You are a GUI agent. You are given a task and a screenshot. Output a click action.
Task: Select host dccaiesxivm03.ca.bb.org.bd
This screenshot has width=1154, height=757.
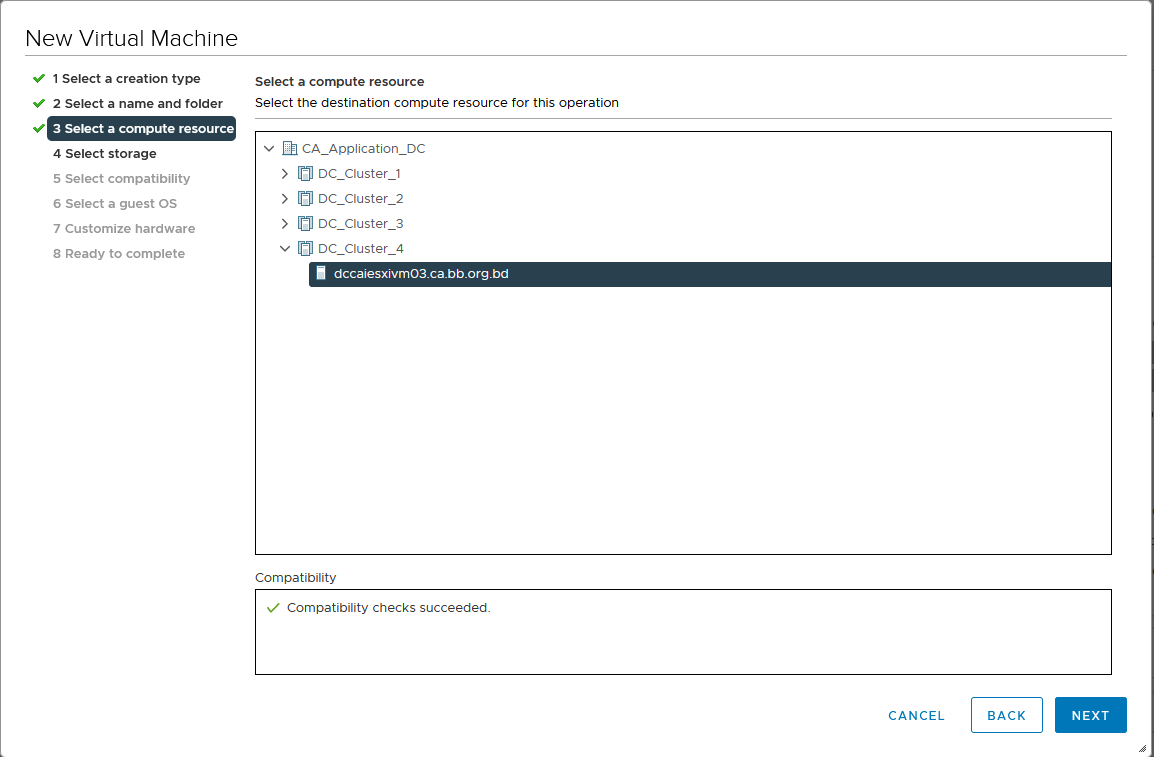[710, 274]
